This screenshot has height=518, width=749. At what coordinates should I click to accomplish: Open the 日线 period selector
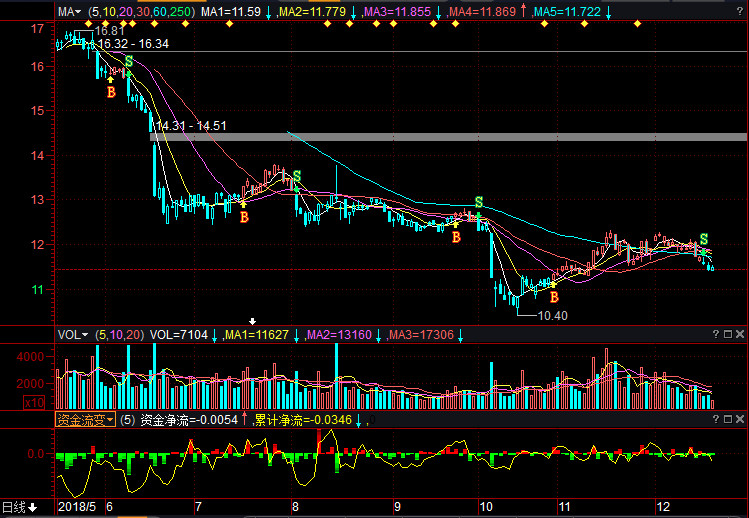(x=20, y=507)
